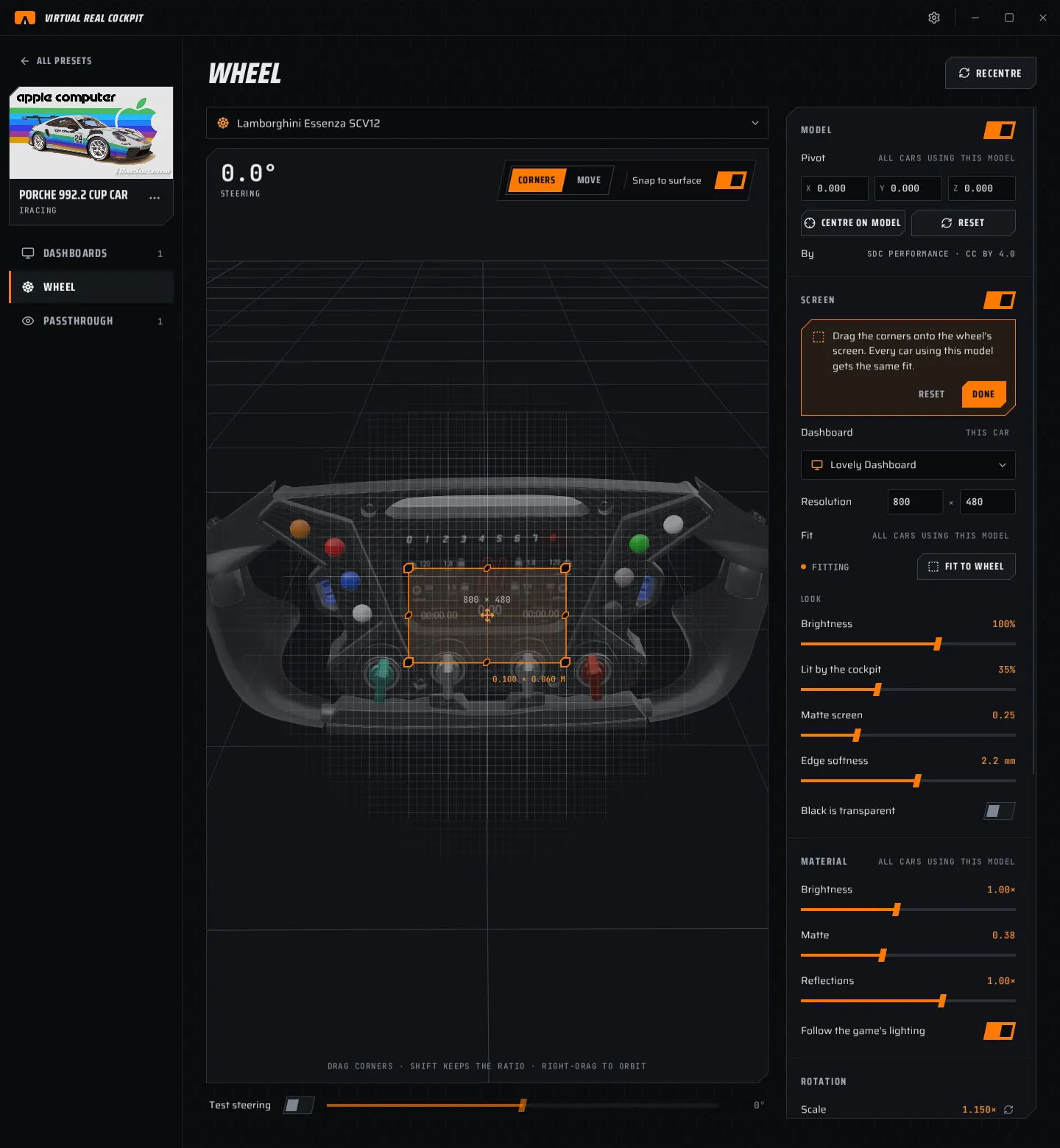
Task: Adjust the Look Brightness slider
Action: (x=908, y=644)
